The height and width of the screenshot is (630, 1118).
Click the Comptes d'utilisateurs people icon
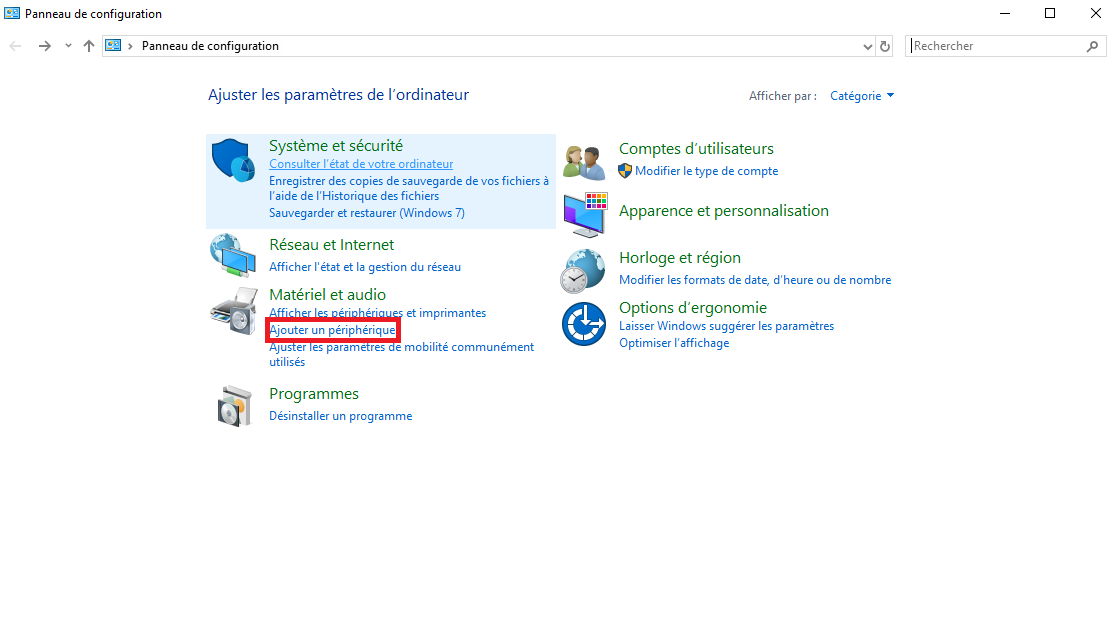(584, 161)
